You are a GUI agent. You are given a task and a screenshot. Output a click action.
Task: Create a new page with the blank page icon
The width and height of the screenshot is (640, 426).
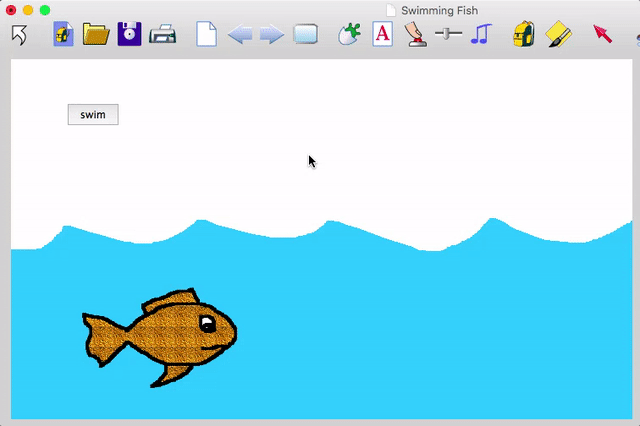click(x=207, y=34)
